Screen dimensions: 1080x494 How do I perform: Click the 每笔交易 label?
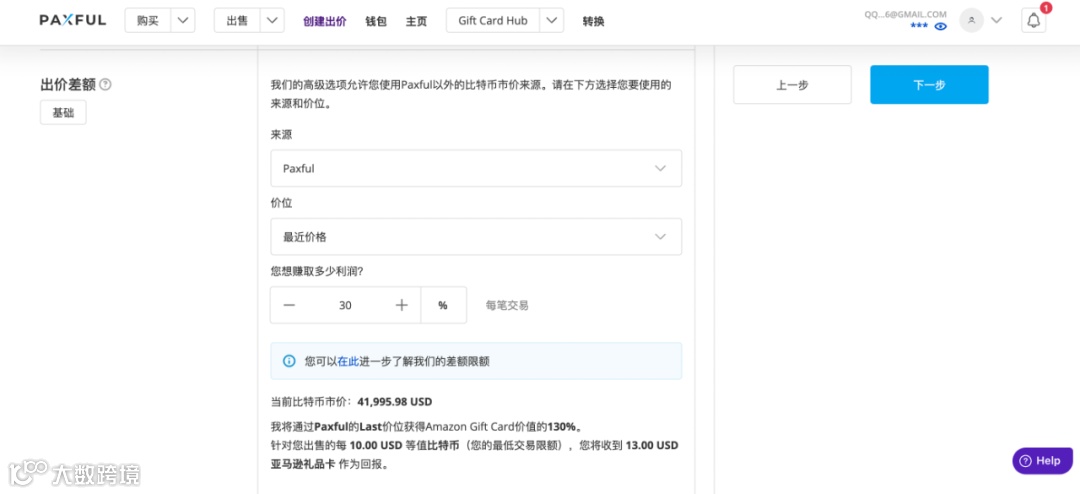(507, 305)
